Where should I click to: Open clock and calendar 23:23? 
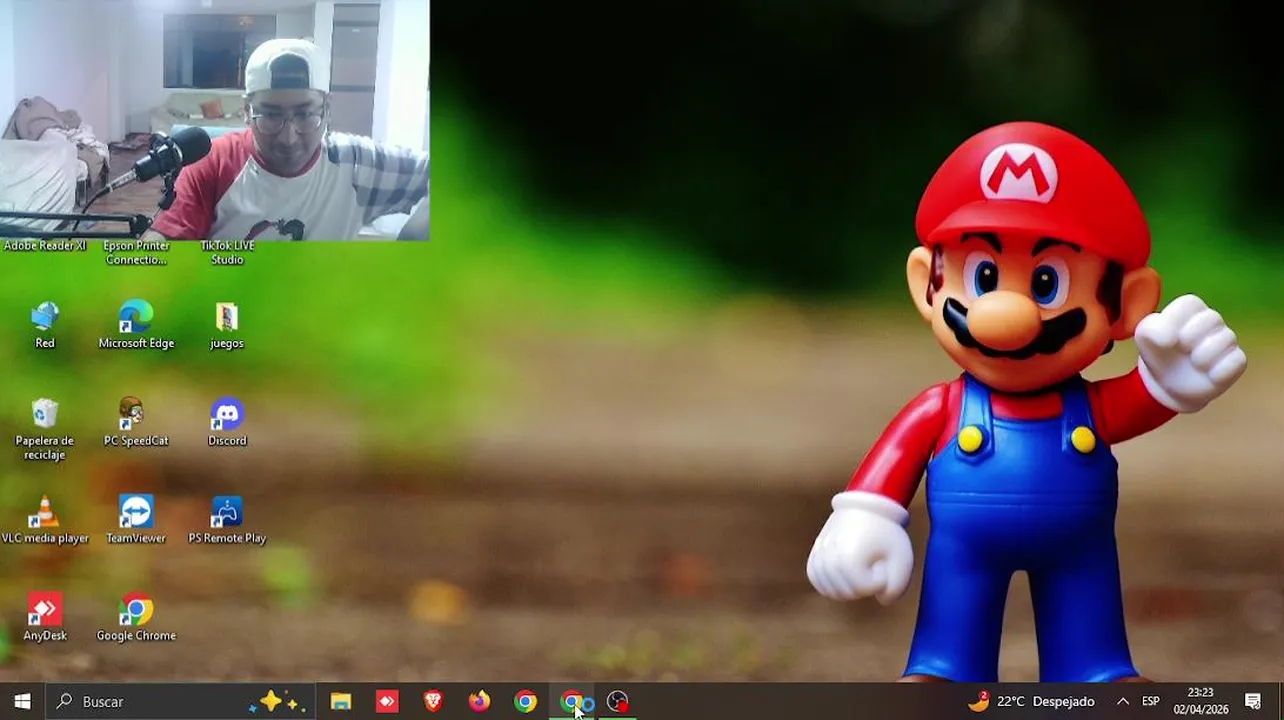coord(1201,701)
